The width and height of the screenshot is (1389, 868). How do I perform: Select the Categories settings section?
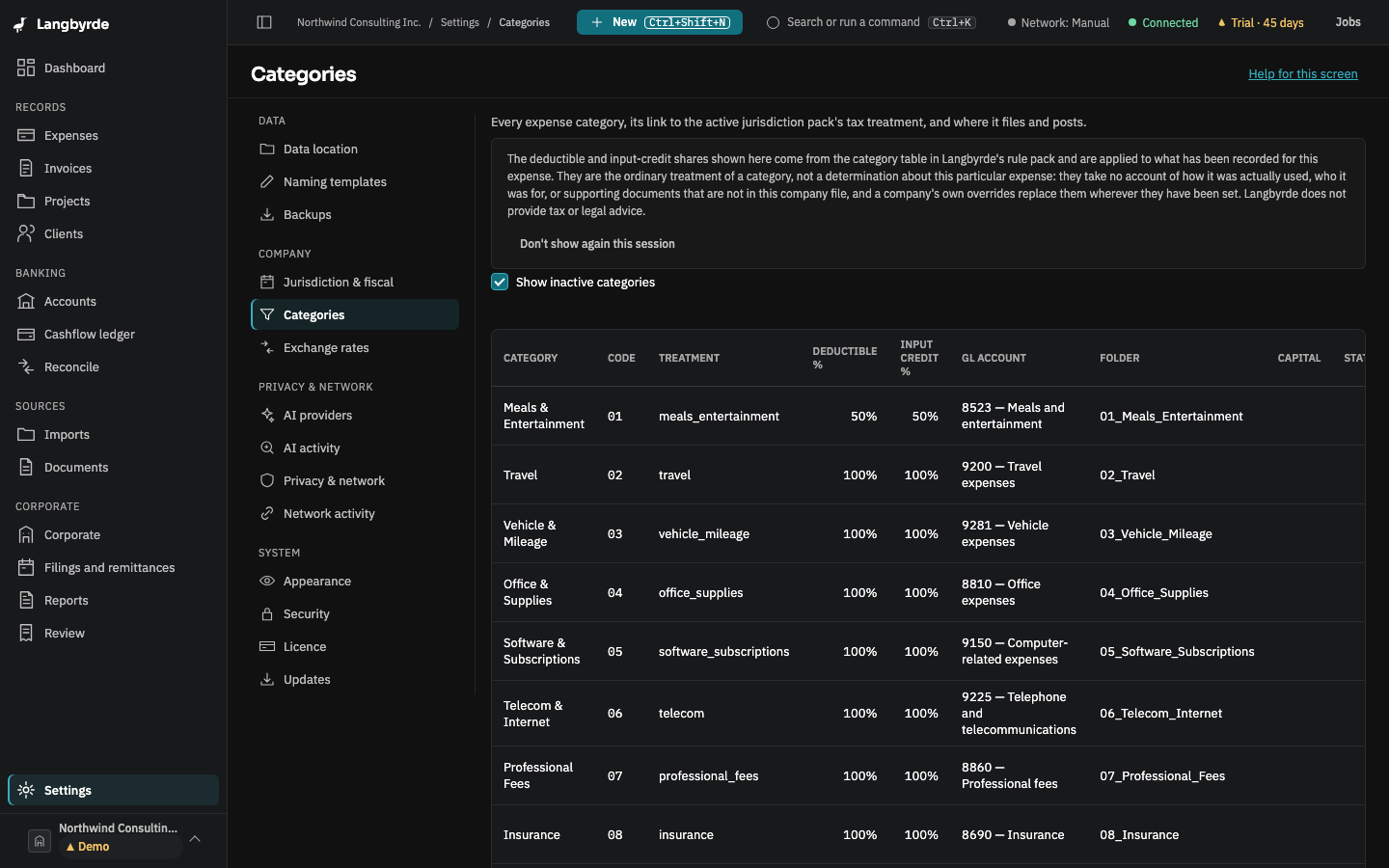point(355,314)
